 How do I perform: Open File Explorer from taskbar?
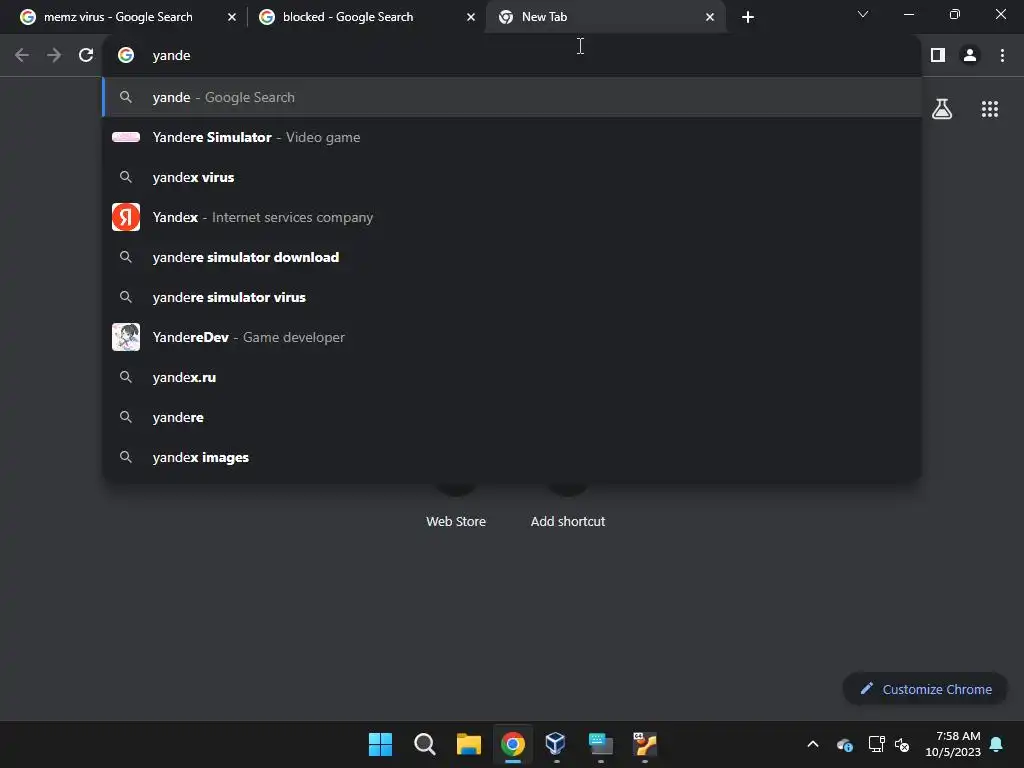(x=468, y=744)
